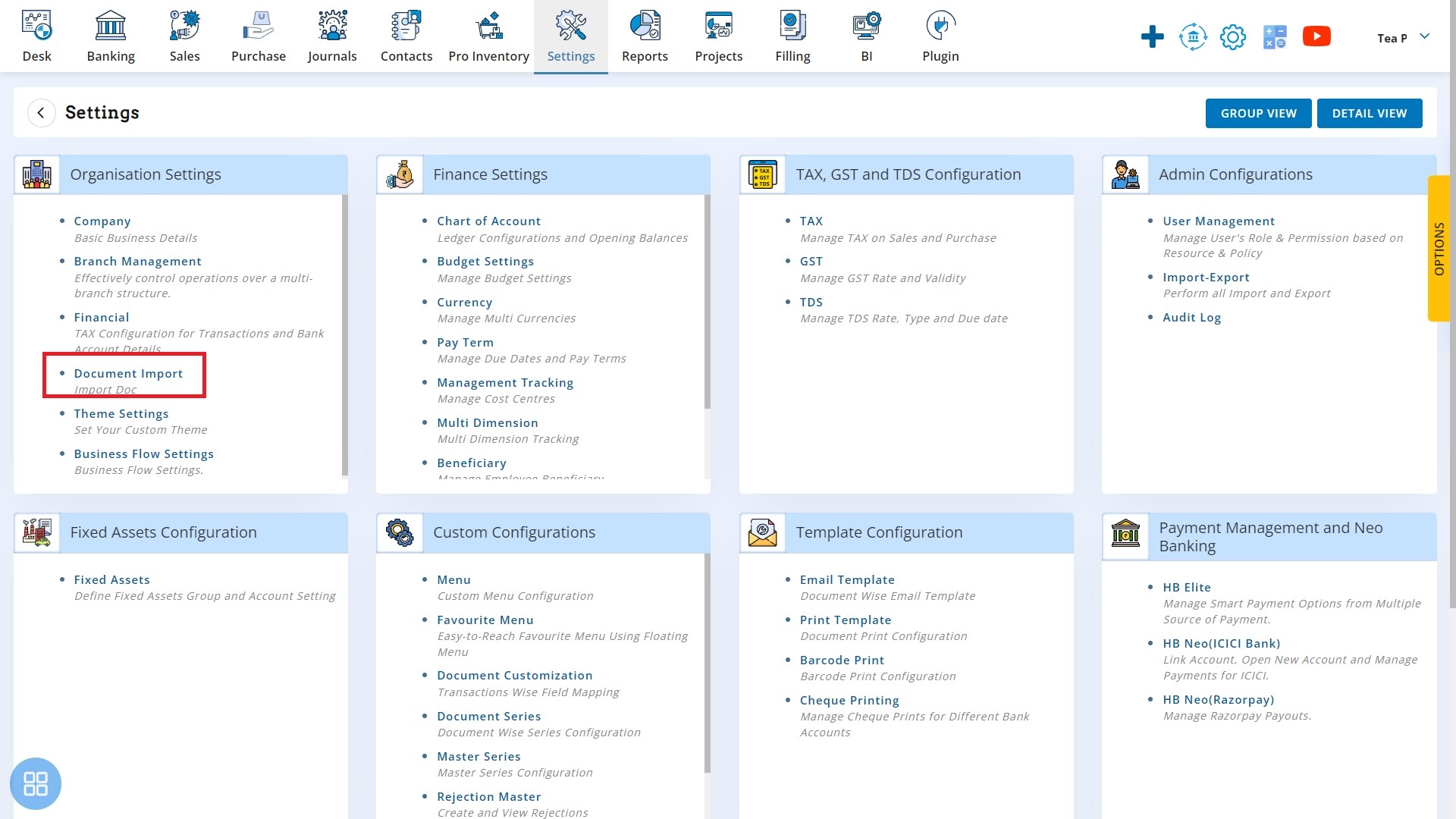
Task: Open the Desk module icon
Action: click(36, 26)
